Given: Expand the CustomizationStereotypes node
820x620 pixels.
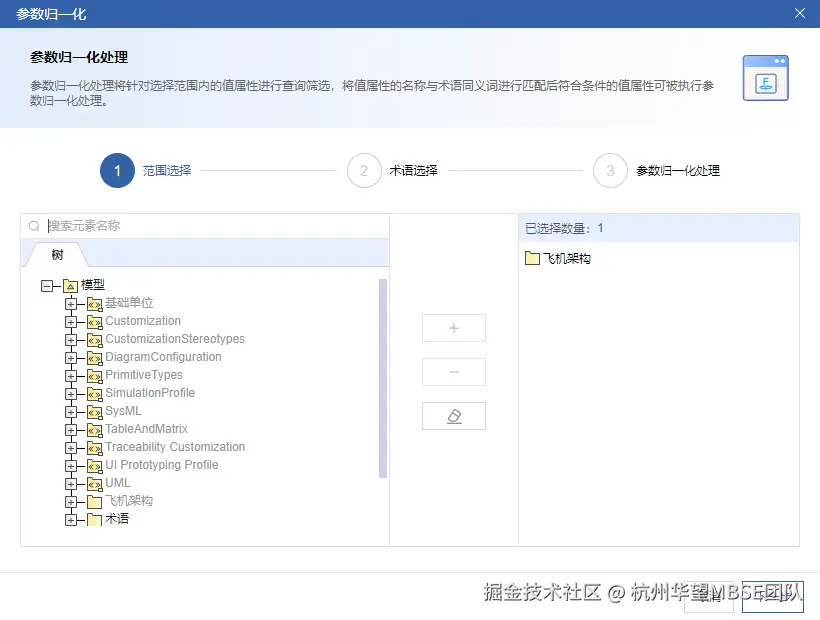Looking at the screenshot, I should [71, 340].
